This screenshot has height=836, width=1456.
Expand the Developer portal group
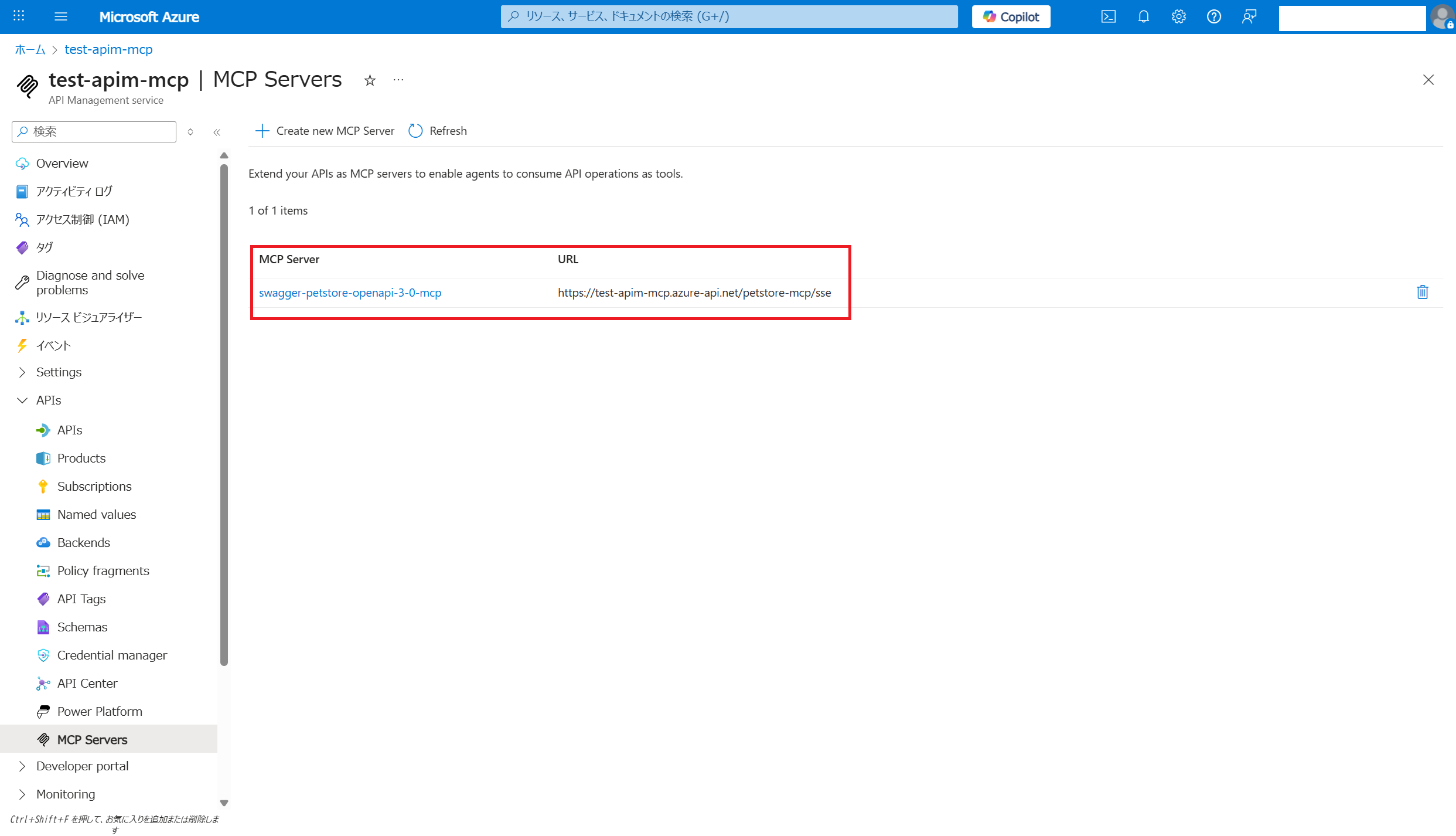(22, 766)
